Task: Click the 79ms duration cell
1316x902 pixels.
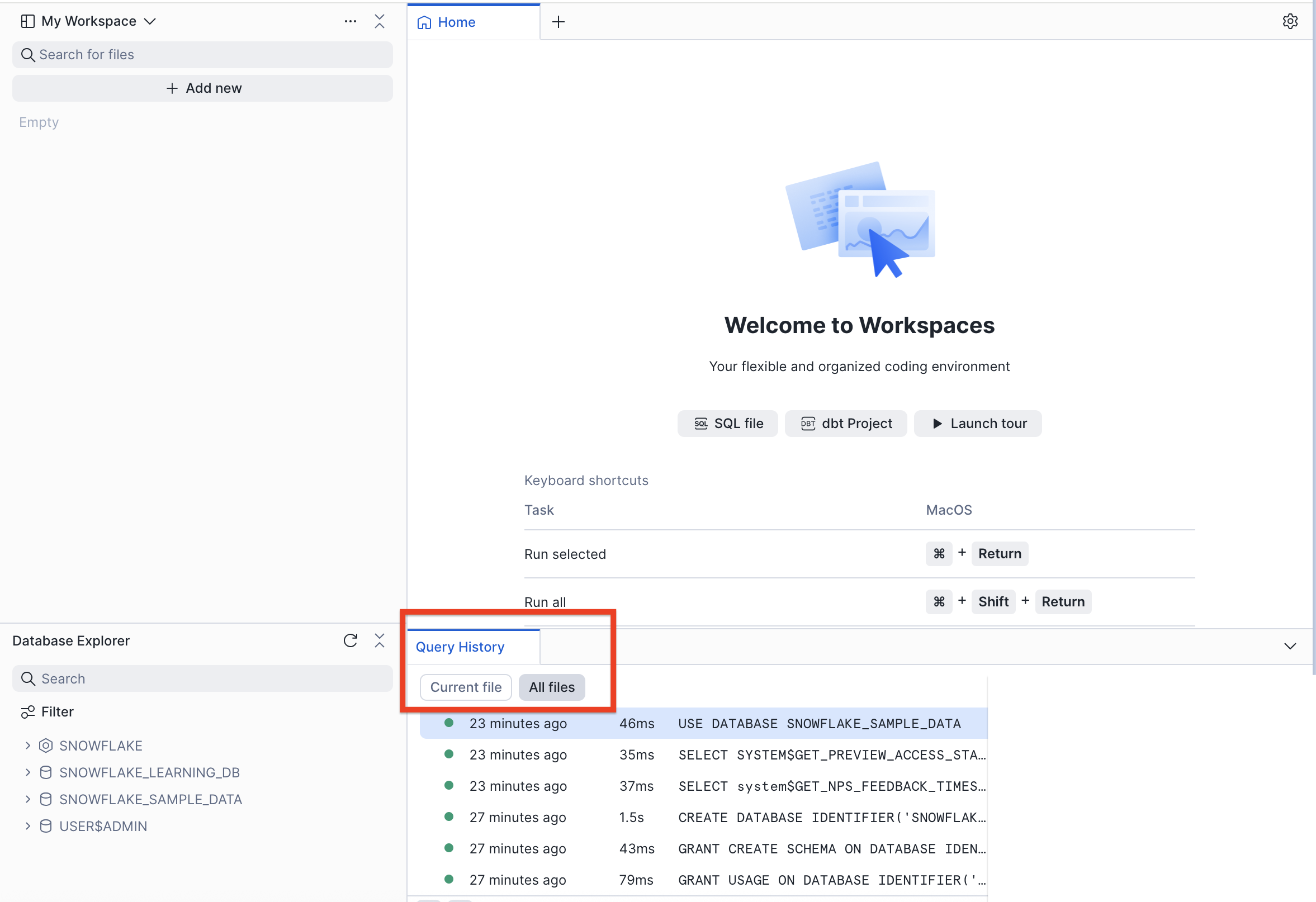Action: (x=636, y=880)
